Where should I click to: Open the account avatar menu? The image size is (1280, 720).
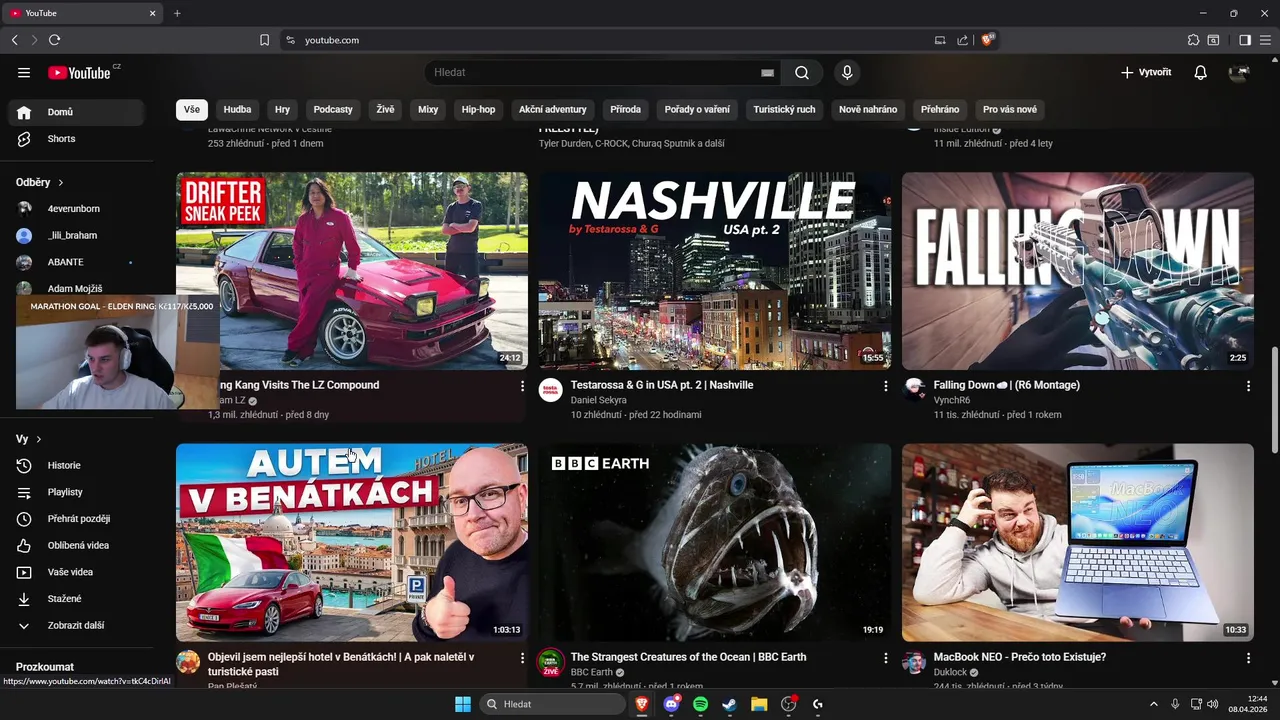click(1239, 72)
